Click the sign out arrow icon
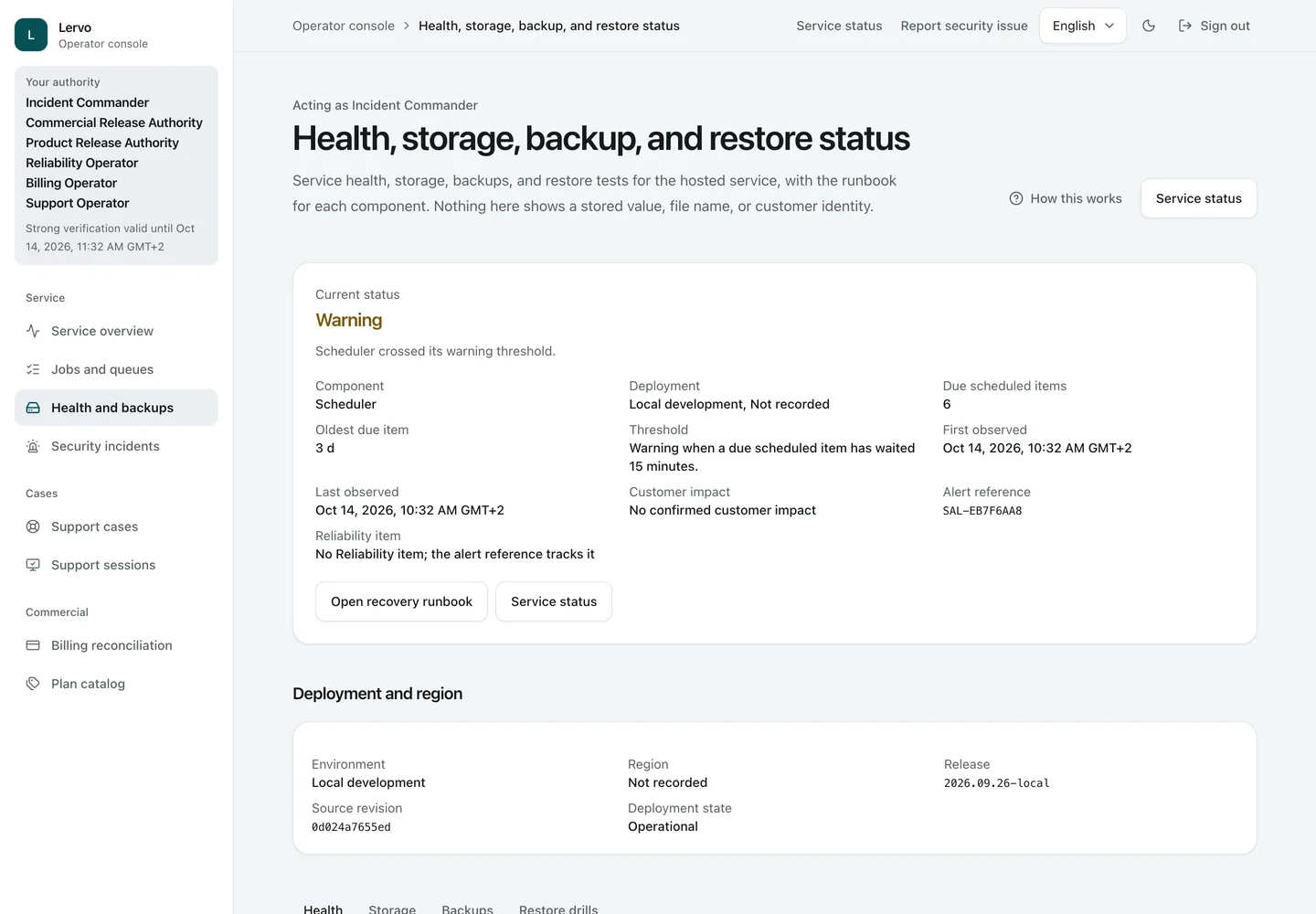 1185,26
